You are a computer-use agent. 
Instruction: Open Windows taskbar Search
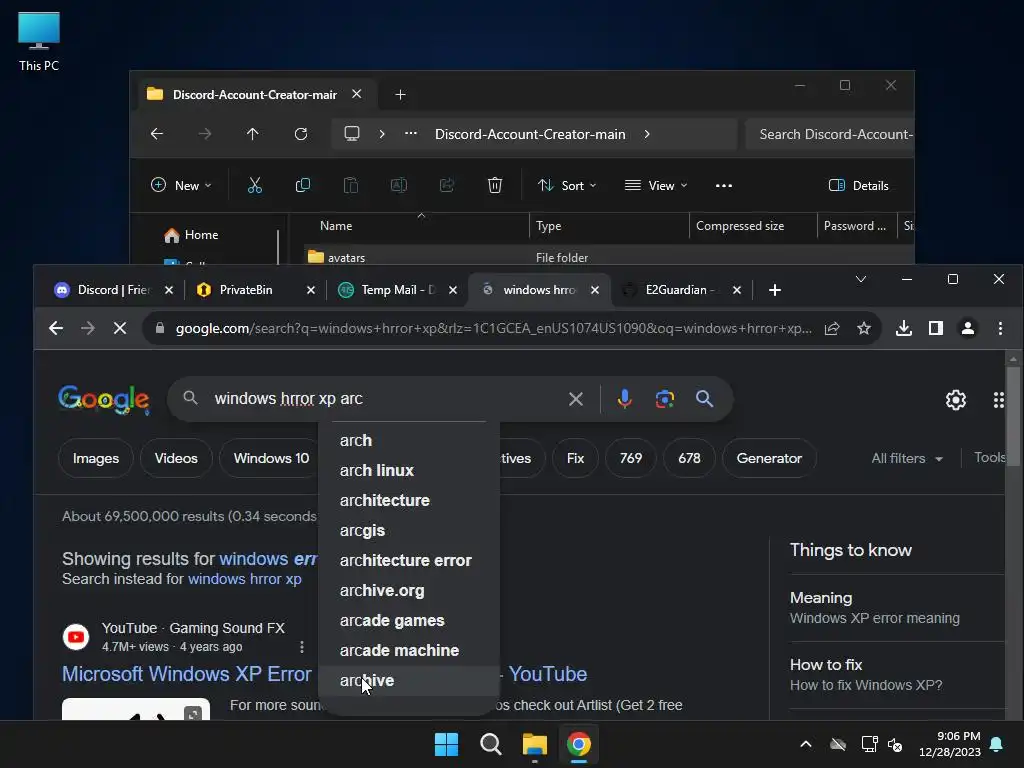click(490, 744)
